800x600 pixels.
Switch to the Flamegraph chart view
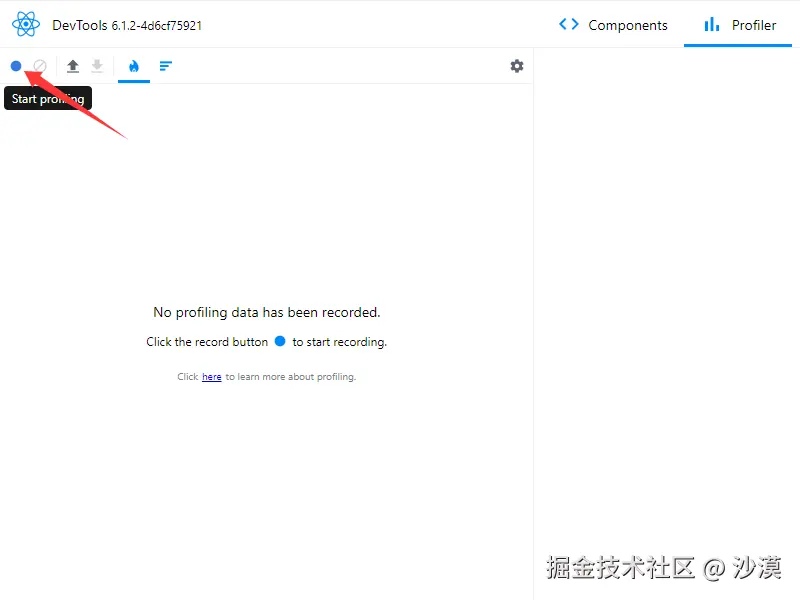tap(134, 66)
